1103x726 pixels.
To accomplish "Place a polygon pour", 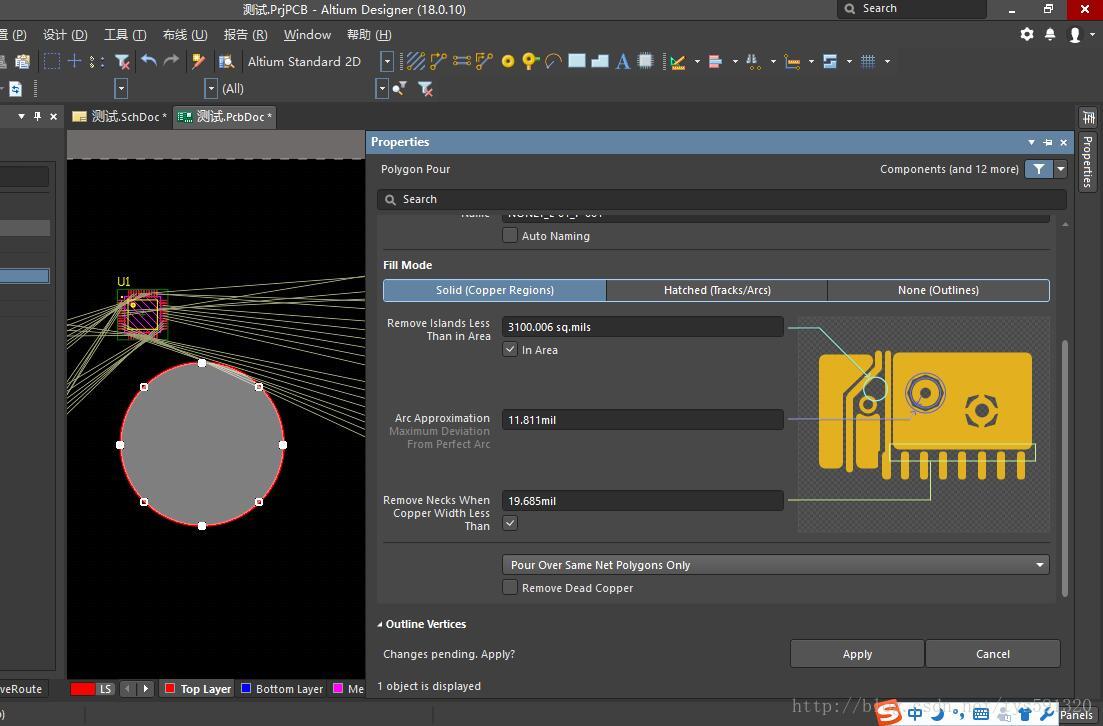I will (x=600, y=61).
